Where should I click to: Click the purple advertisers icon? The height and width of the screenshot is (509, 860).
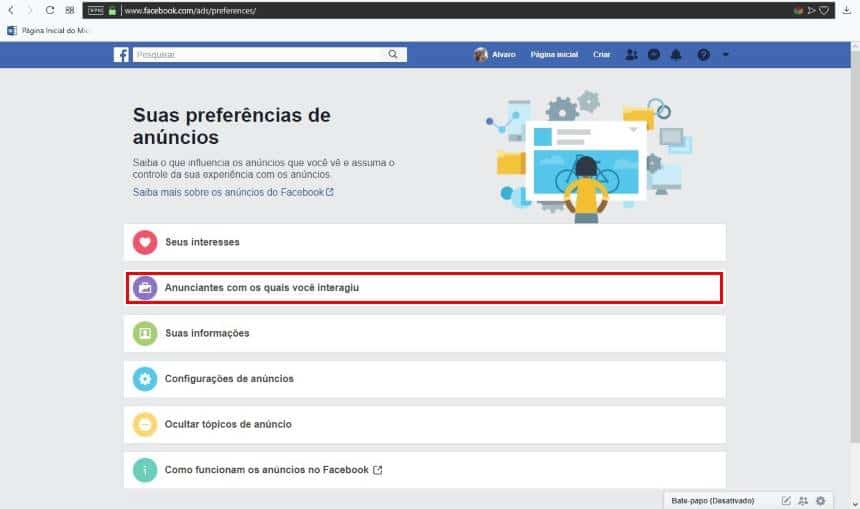click(145, 287)
